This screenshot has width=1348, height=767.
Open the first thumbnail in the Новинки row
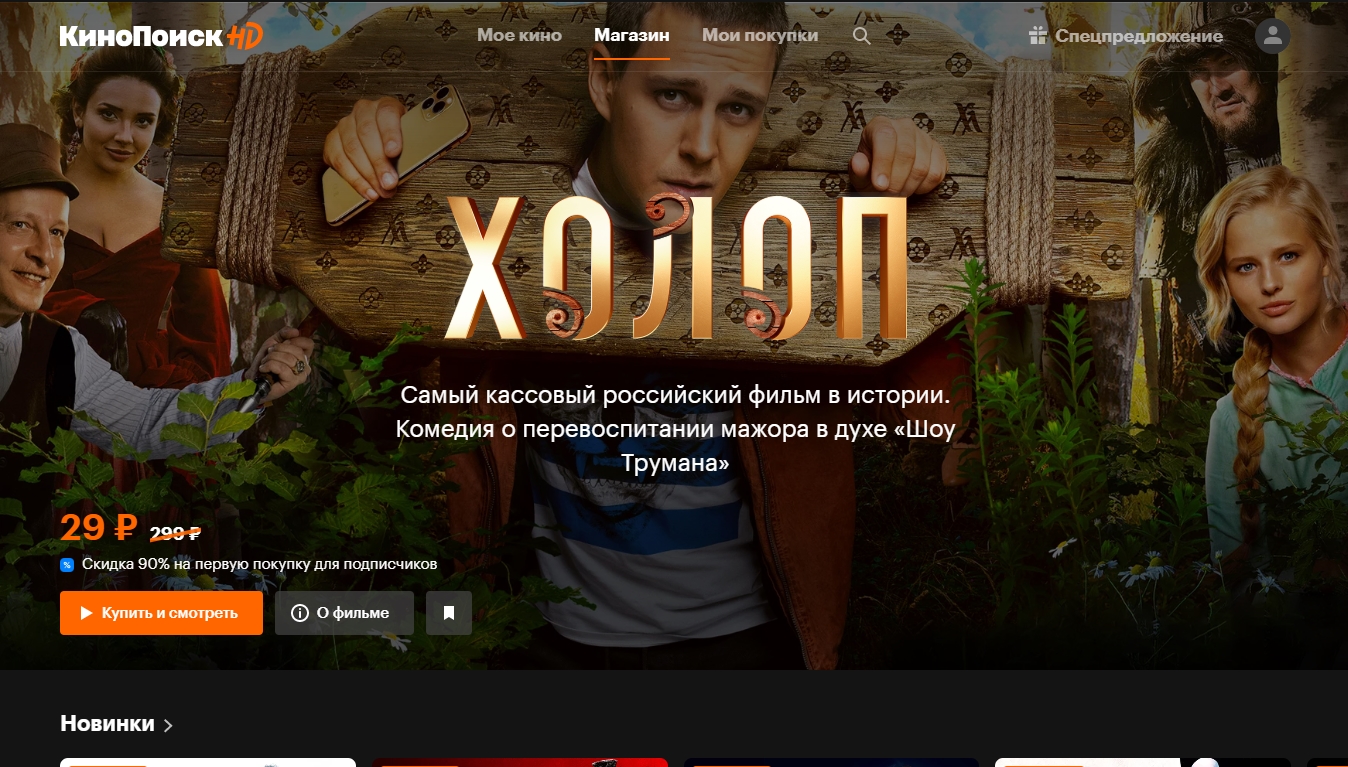click(208, 762)
